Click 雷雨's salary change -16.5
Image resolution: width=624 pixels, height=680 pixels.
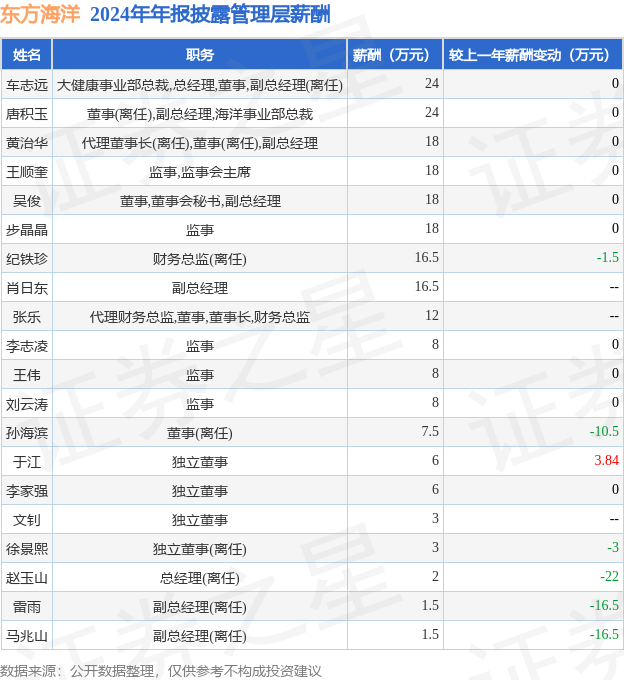point(604,605)
